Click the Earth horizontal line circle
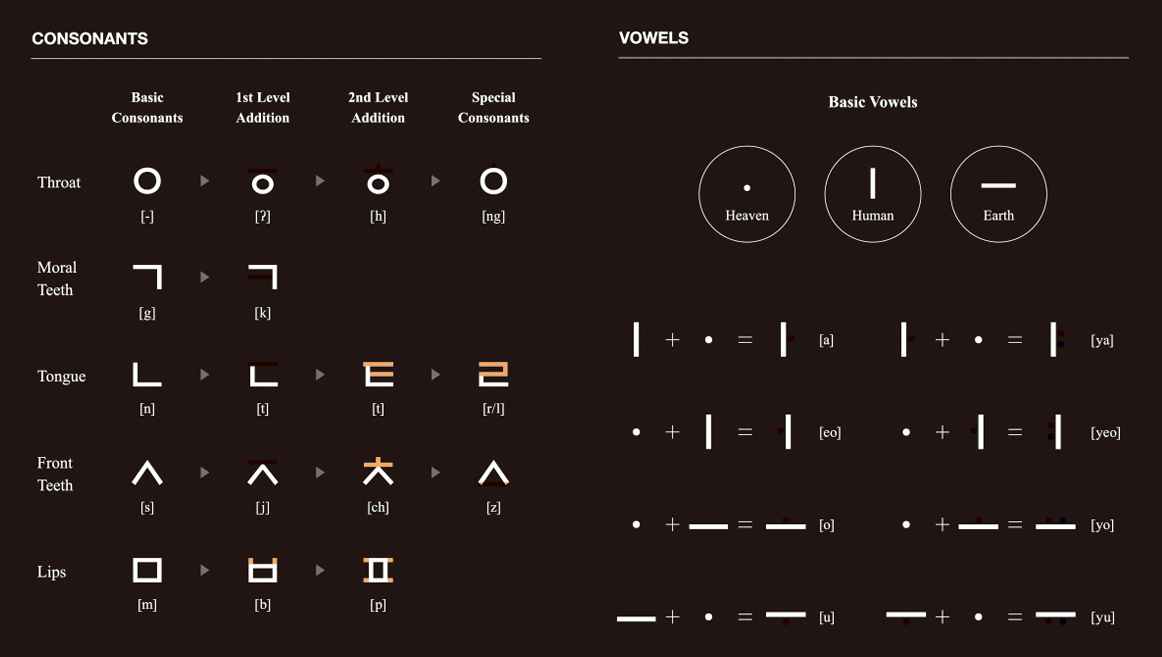Screen dimensions: 1162x657 [x=998, y=194]
